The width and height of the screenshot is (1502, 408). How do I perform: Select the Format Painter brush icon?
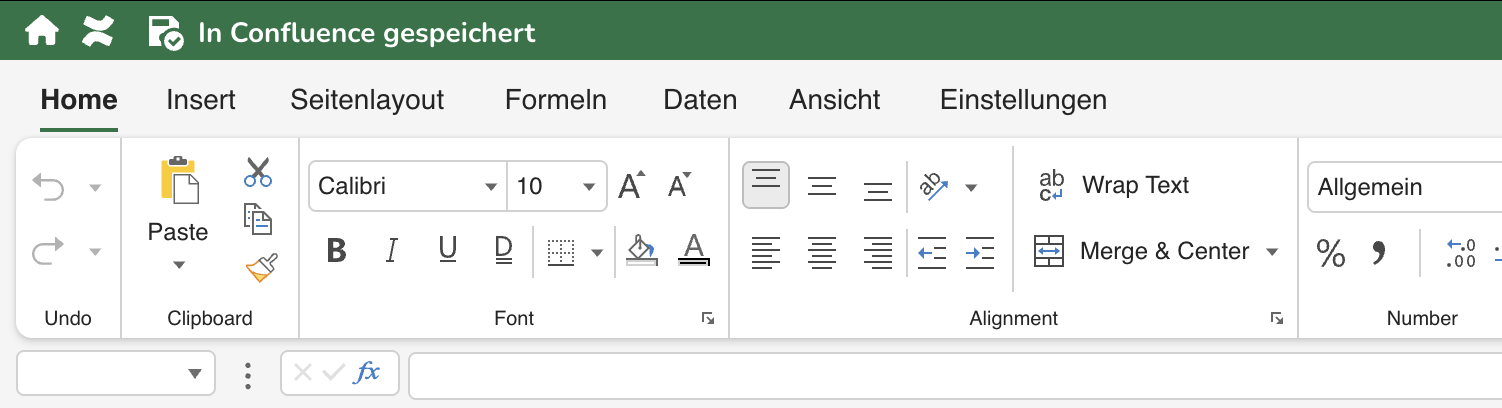[260, 267]
